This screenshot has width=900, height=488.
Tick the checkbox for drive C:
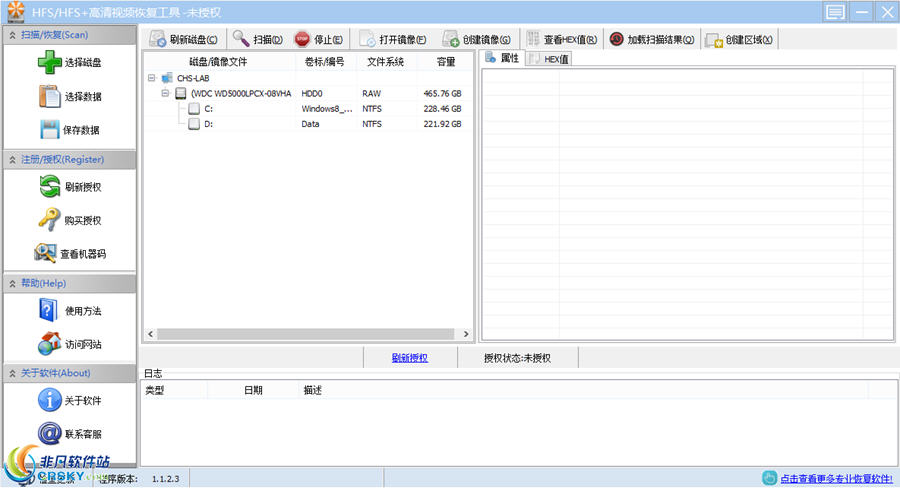pos(194,109)
